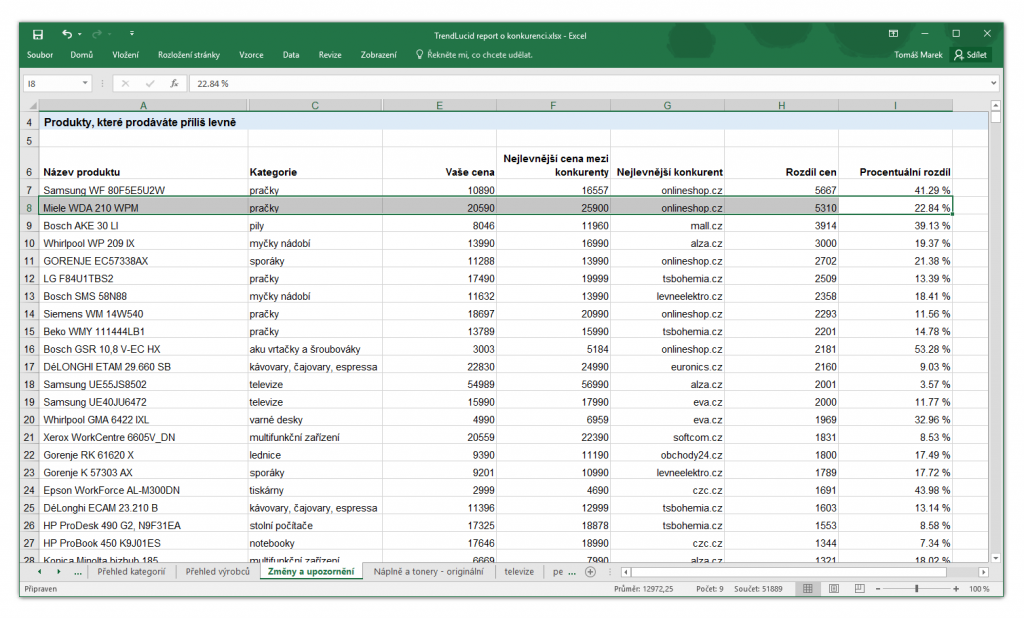
Task: Open the Data ribbon tab
Action: point(291,55)
